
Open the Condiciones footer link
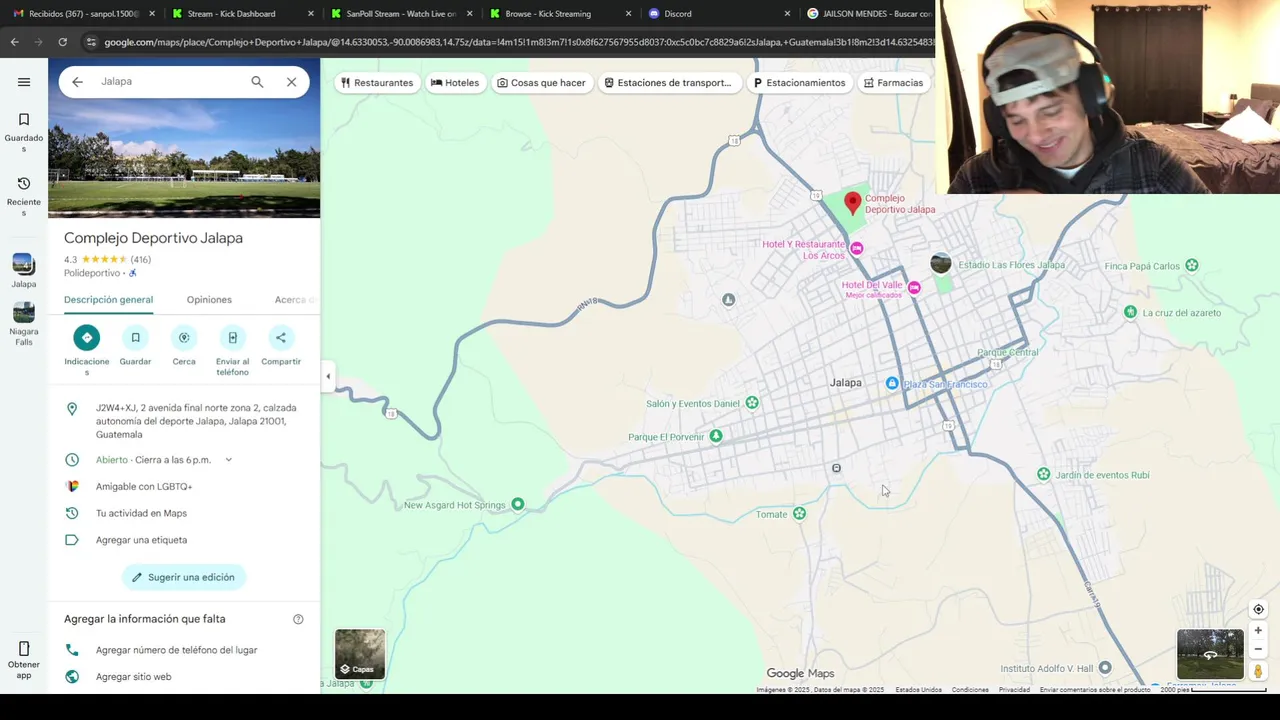coord(970,690)
